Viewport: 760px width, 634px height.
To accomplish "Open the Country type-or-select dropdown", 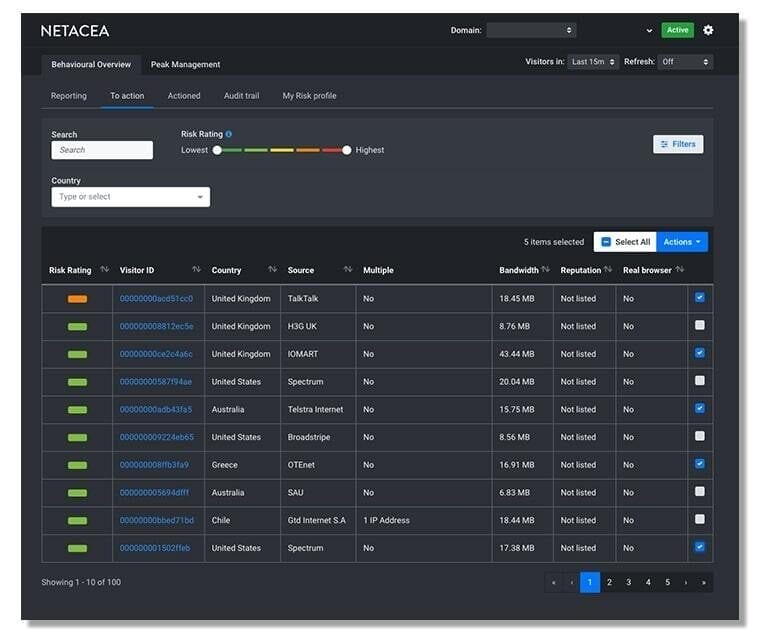I will (131, 197).
